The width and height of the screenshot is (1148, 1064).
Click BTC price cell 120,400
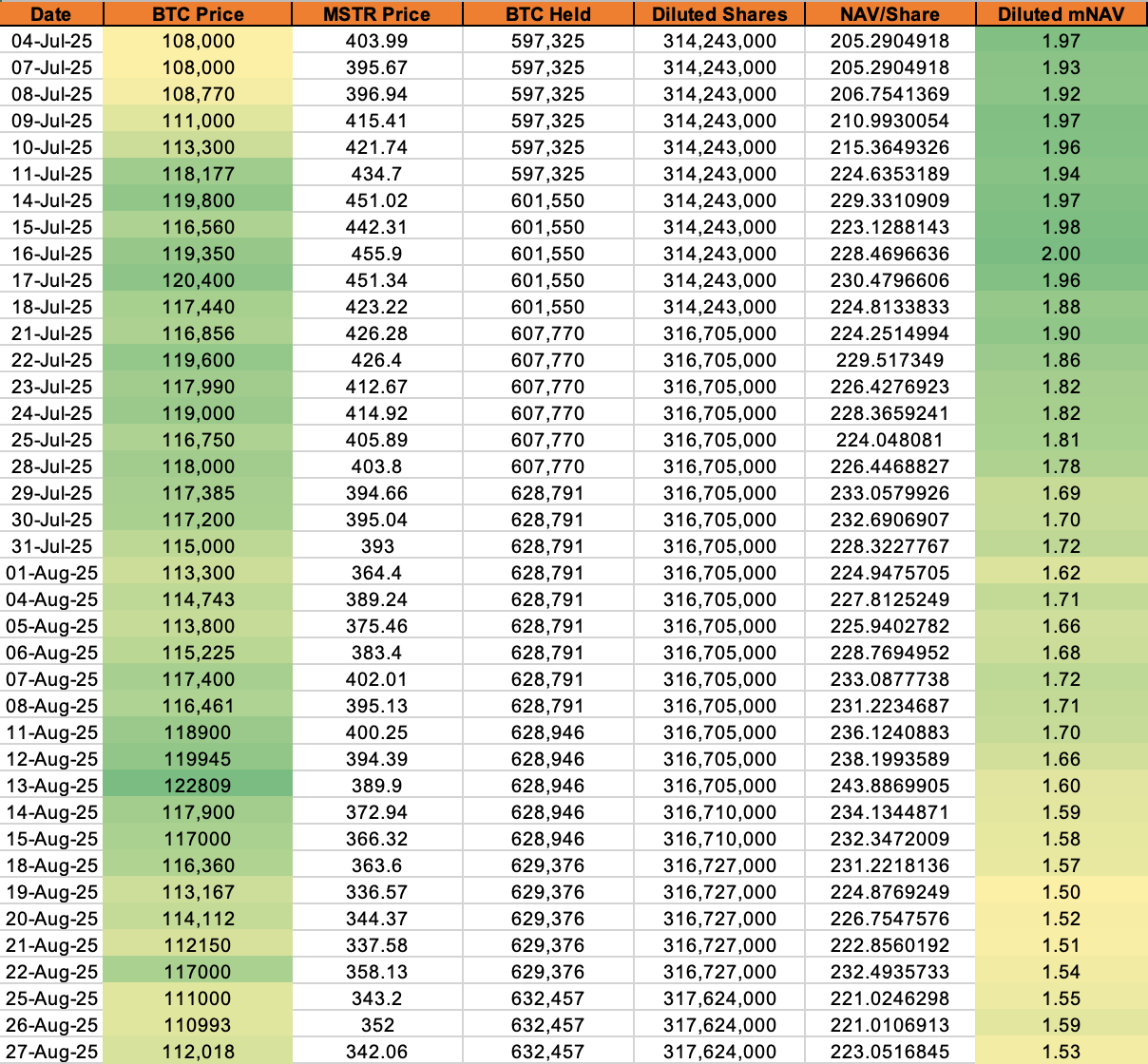tap(198, 280)
